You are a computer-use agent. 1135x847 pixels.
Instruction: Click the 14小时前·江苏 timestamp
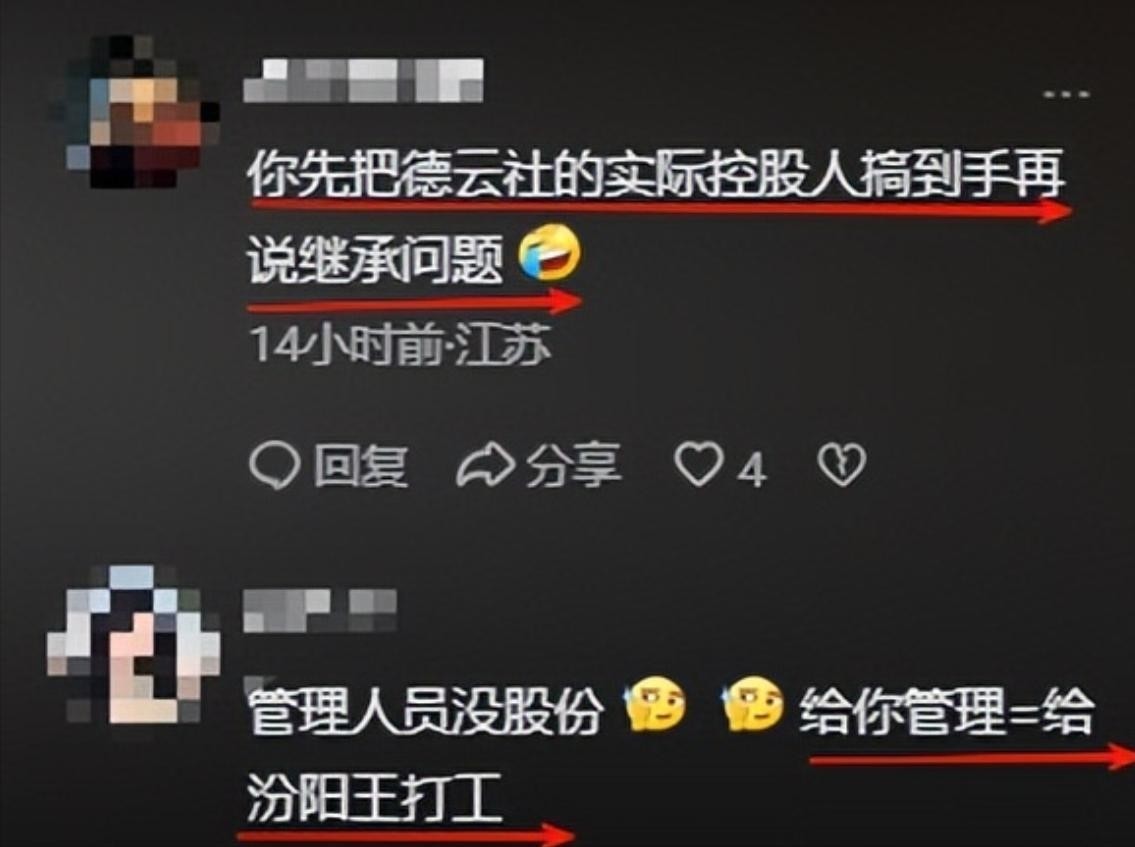[400, 345]
